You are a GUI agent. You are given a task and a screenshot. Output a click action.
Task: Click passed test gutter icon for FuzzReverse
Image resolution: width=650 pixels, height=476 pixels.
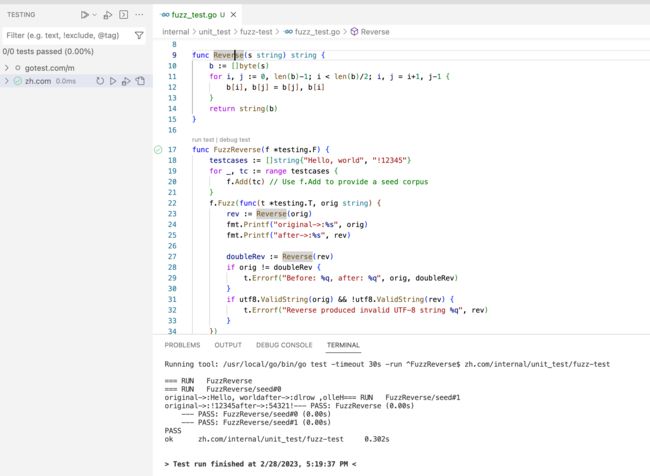159,149
